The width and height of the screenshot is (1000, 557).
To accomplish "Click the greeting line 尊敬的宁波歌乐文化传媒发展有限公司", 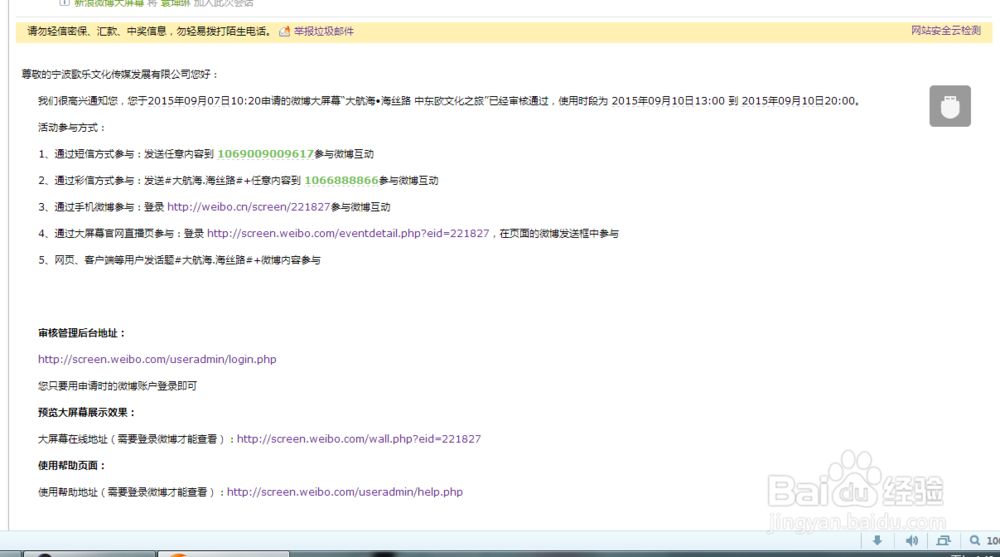I will (121, 75).
